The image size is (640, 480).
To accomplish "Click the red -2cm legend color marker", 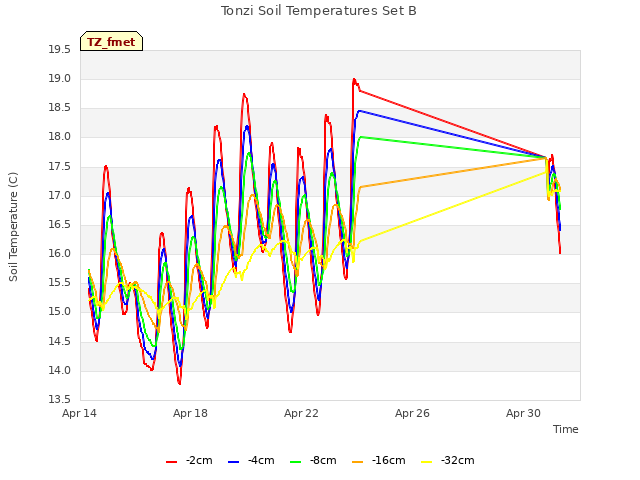I will (171, 462).
